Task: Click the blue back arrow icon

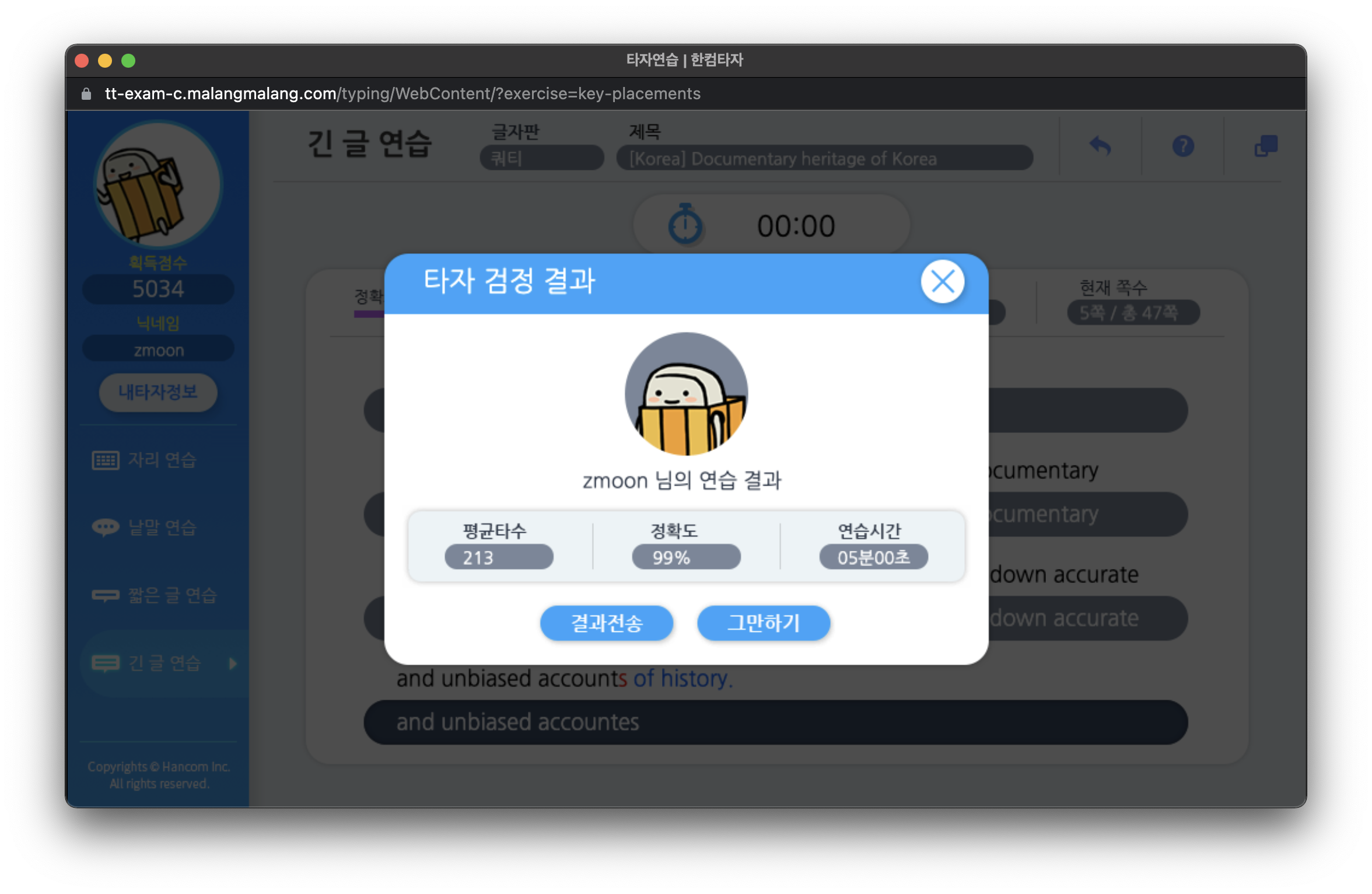Action: pos(1100,146)
